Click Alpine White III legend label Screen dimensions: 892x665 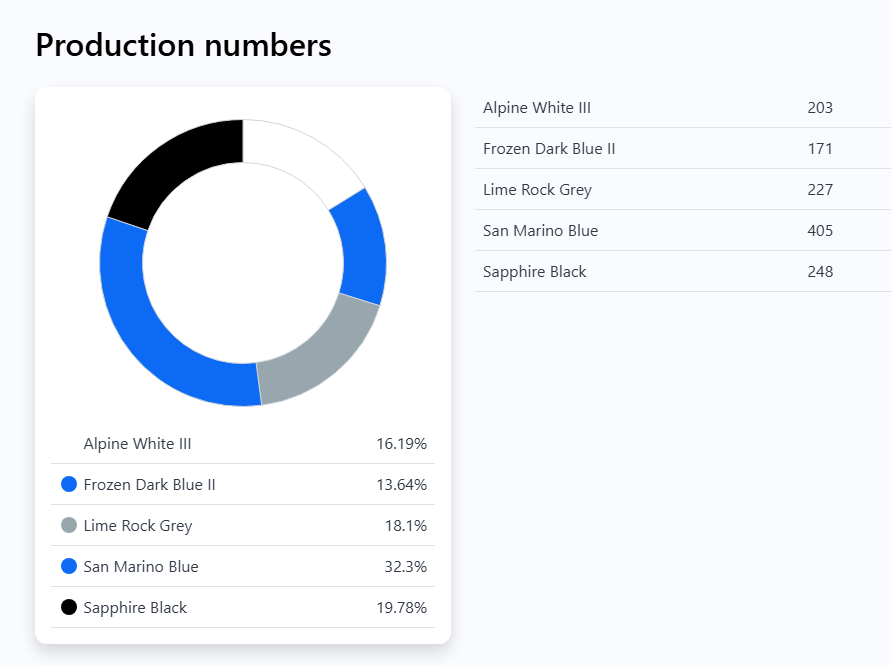(x=137, y=444)
